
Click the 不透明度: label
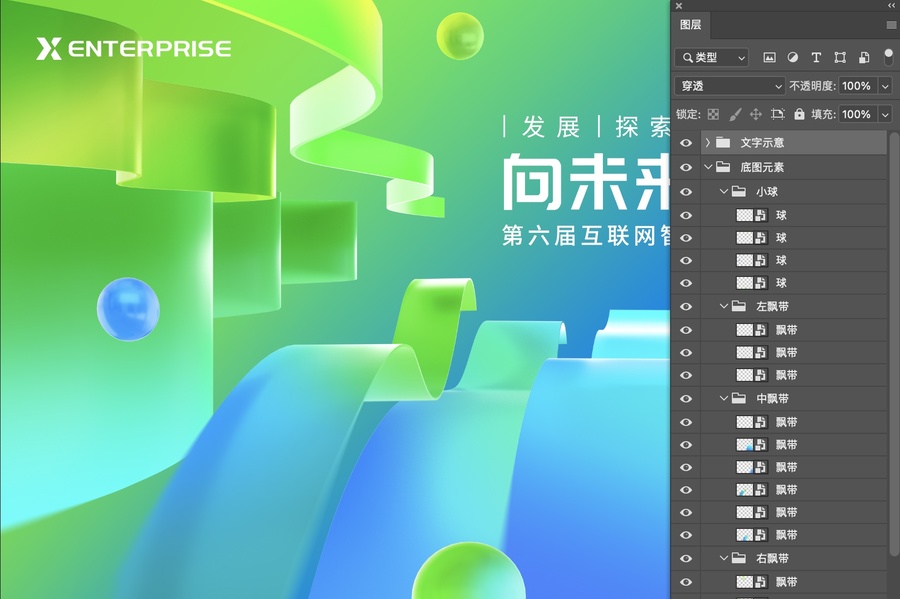coord(813,86)
